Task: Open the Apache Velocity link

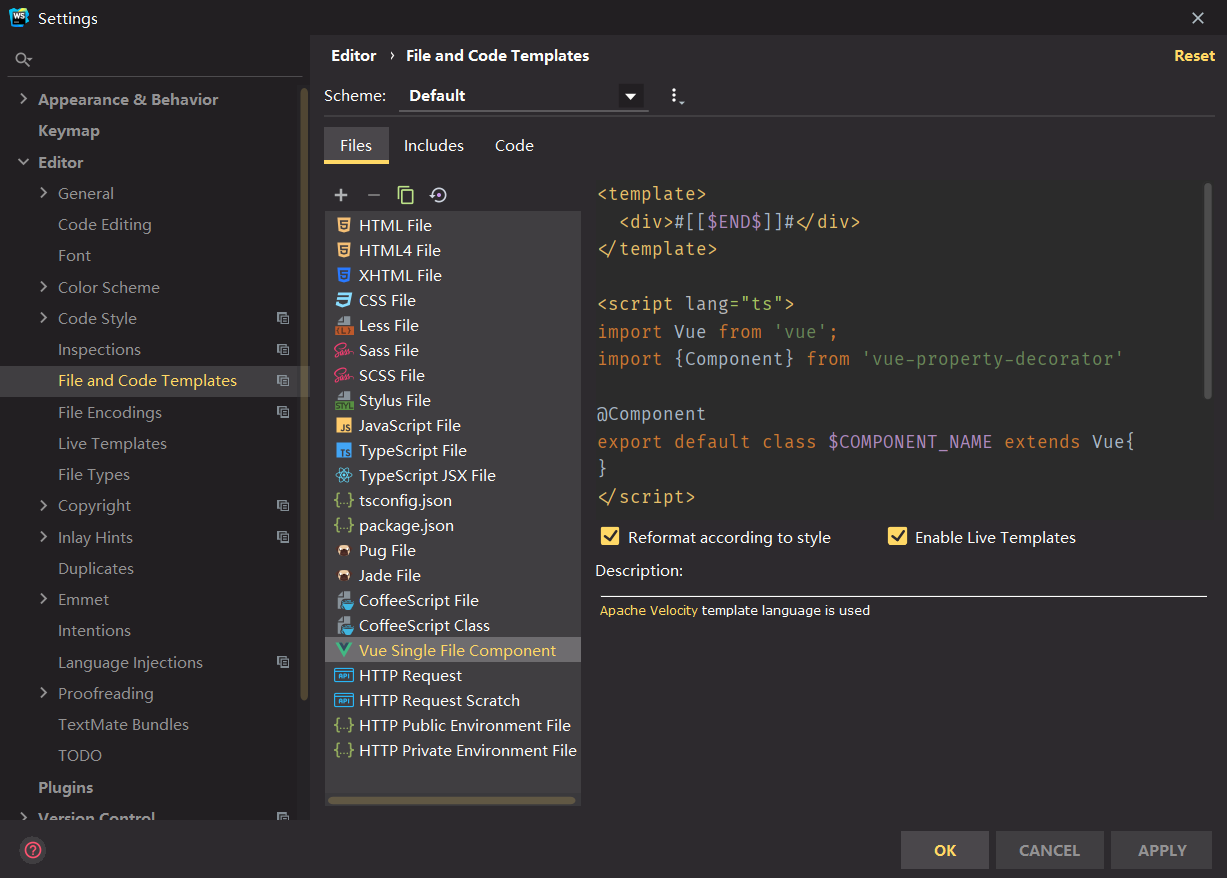Action: pyautogui.click(x=649, y=610)
